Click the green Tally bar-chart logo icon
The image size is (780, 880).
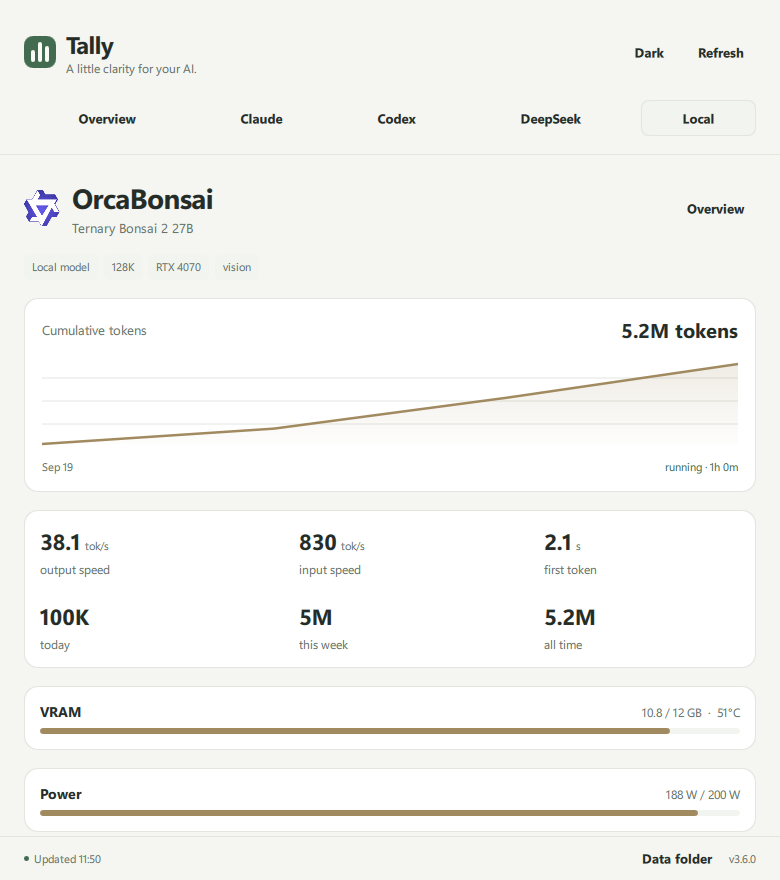pyautogui.click(x=40, y=52)
